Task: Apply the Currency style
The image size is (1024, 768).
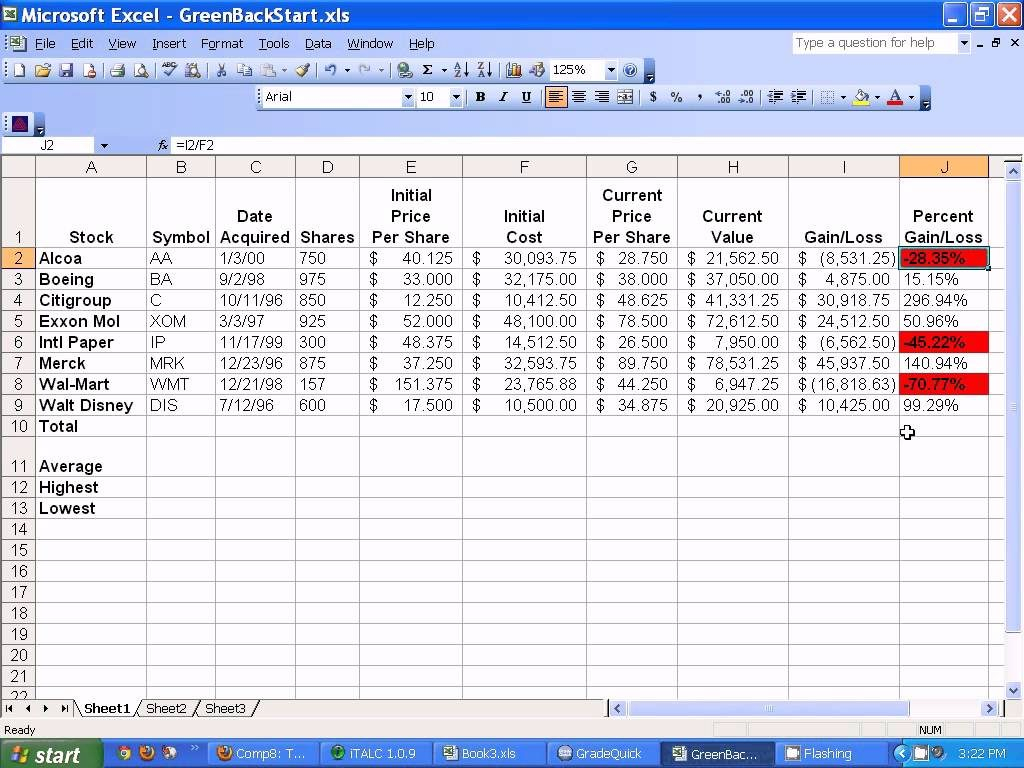Action: click(x=651, y=97)
